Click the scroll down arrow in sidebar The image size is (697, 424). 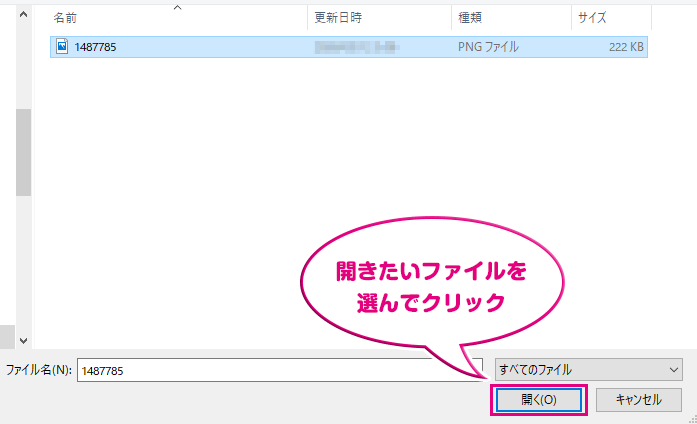pyautogui.click(x=24, y=341)
